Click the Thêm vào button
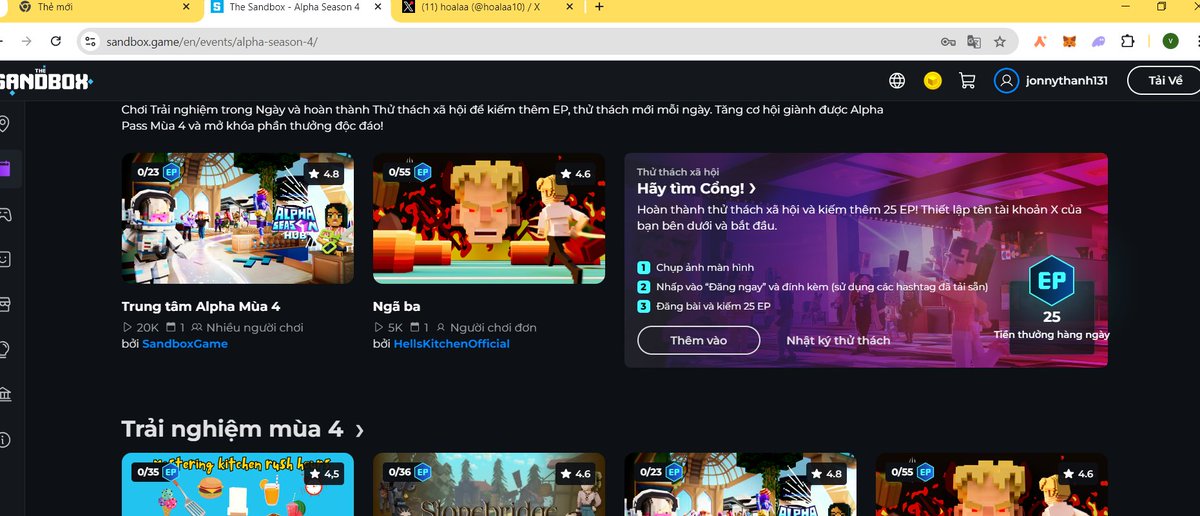The height and width of the screenshot is (516, 1200). click(x=698, y=340)
